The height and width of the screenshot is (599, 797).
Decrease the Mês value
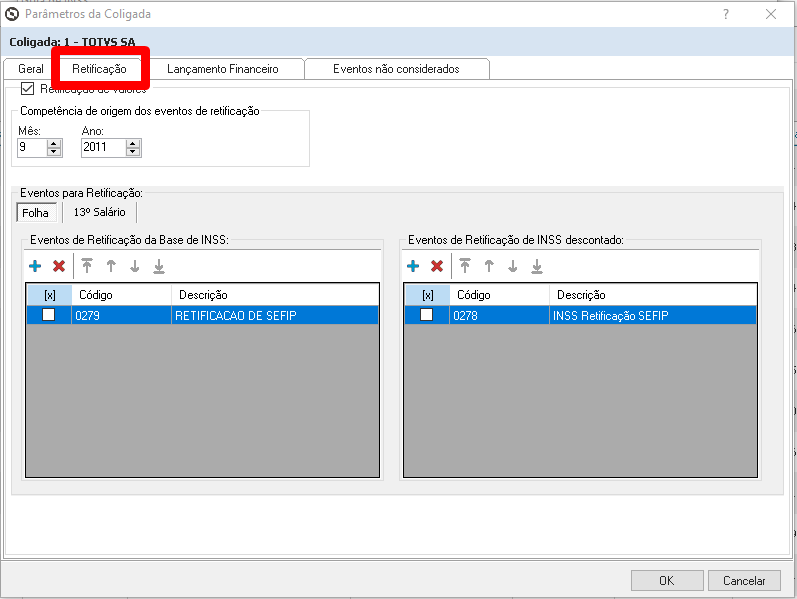(54, 152)
